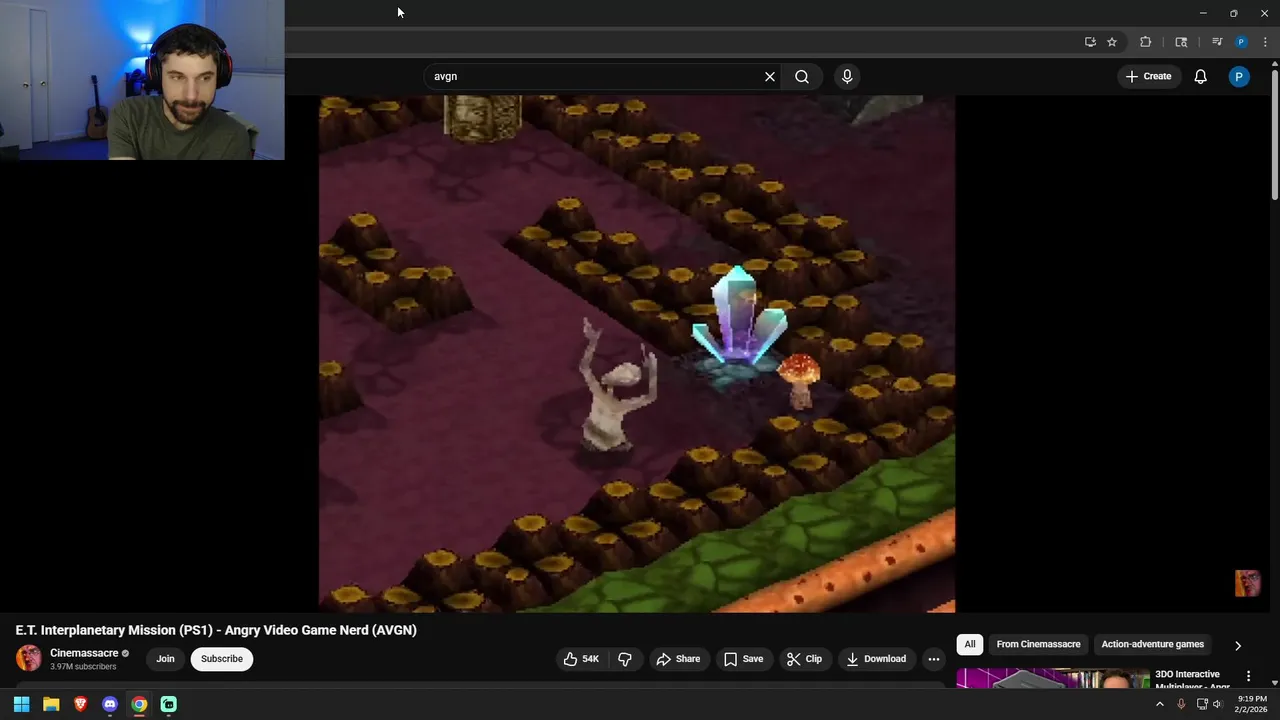Viewport: 1280px width, 720px height.
Task: Open Chrome profile P avatar
Action: coord(1241,42)
